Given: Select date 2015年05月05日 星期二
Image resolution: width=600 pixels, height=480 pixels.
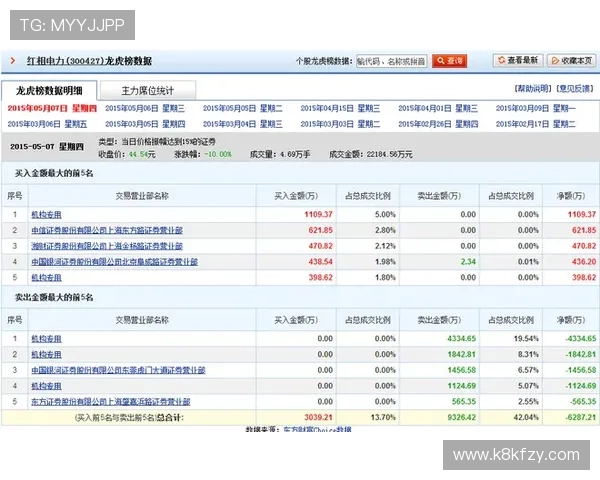Looking at the screenshot, I should 243,108.
